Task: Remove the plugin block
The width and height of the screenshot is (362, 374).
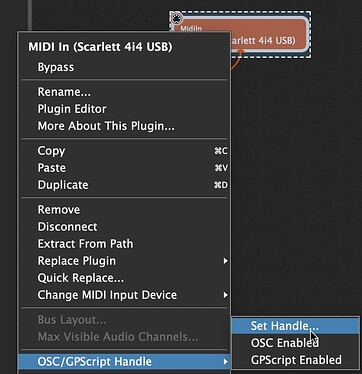Action: pos(125,210)
